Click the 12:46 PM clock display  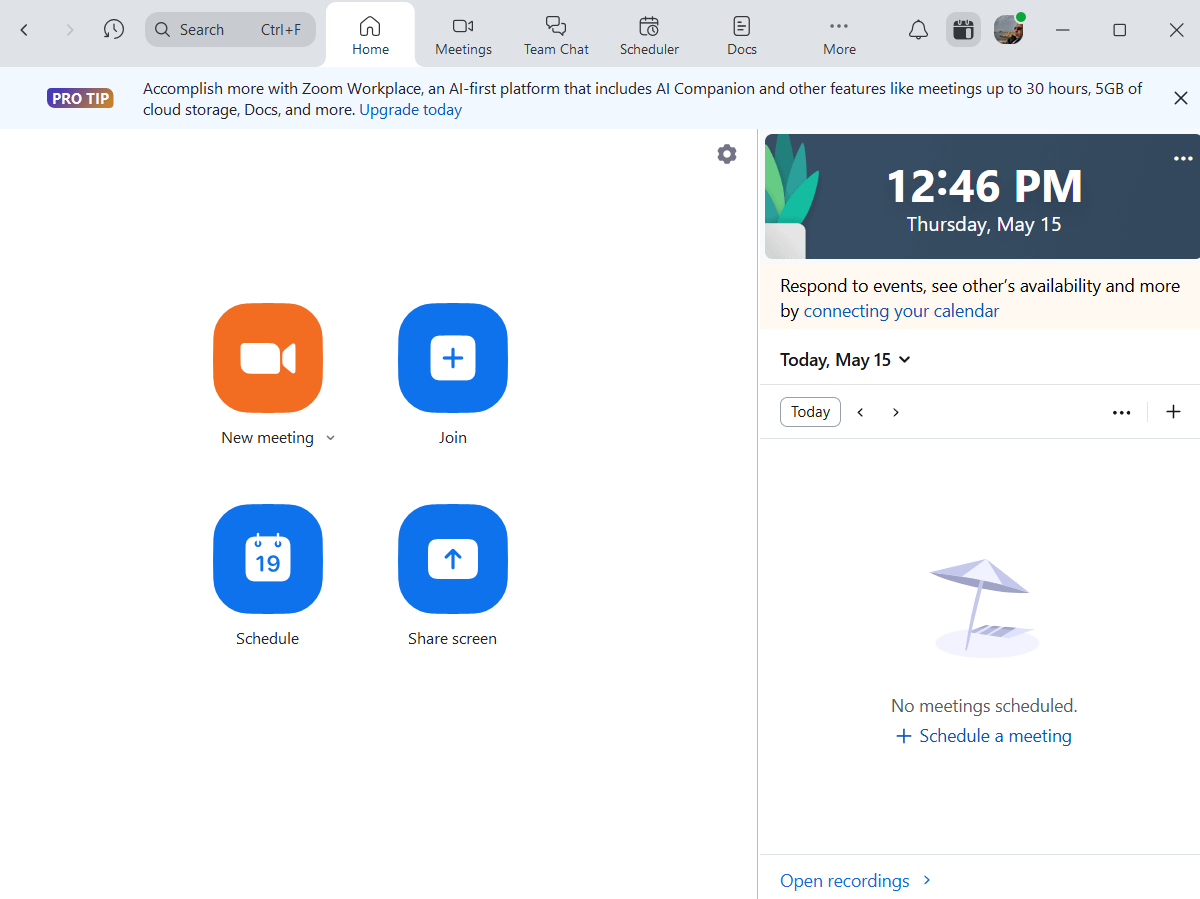984,187
